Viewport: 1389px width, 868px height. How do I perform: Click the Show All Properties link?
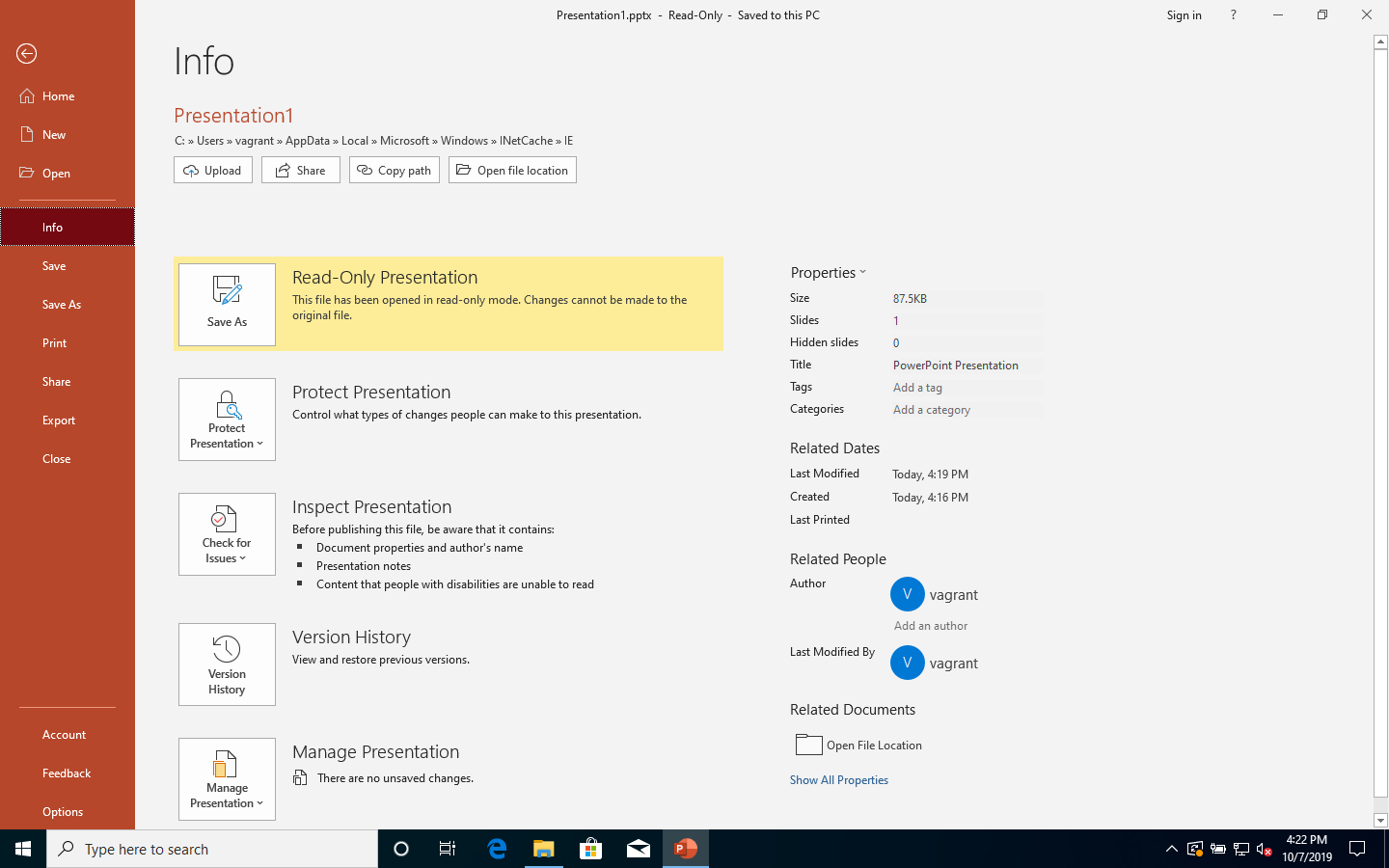(x=839, y=780)
